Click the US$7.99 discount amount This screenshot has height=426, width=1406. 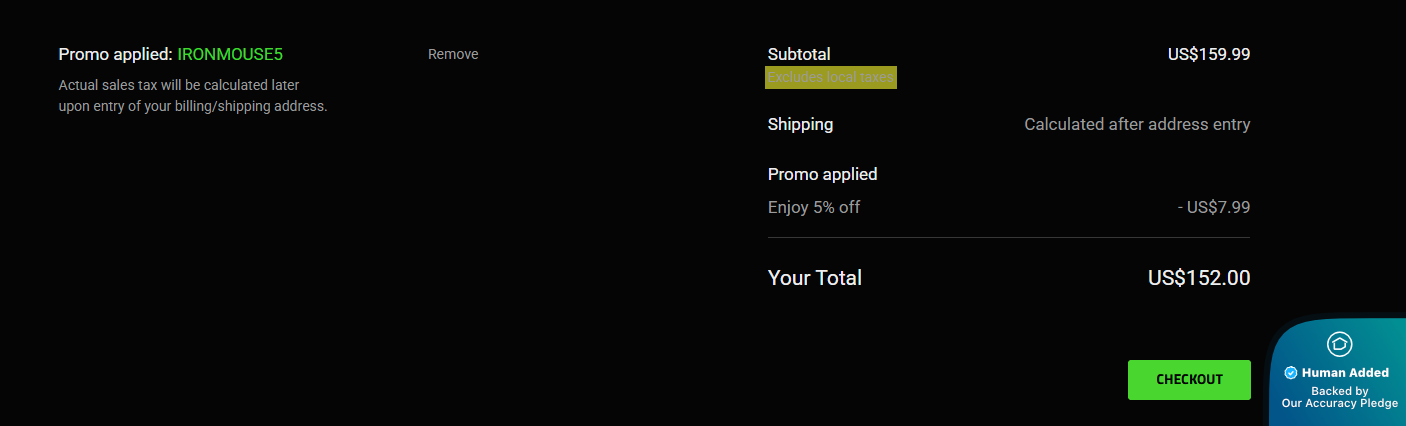[1213, 208]
